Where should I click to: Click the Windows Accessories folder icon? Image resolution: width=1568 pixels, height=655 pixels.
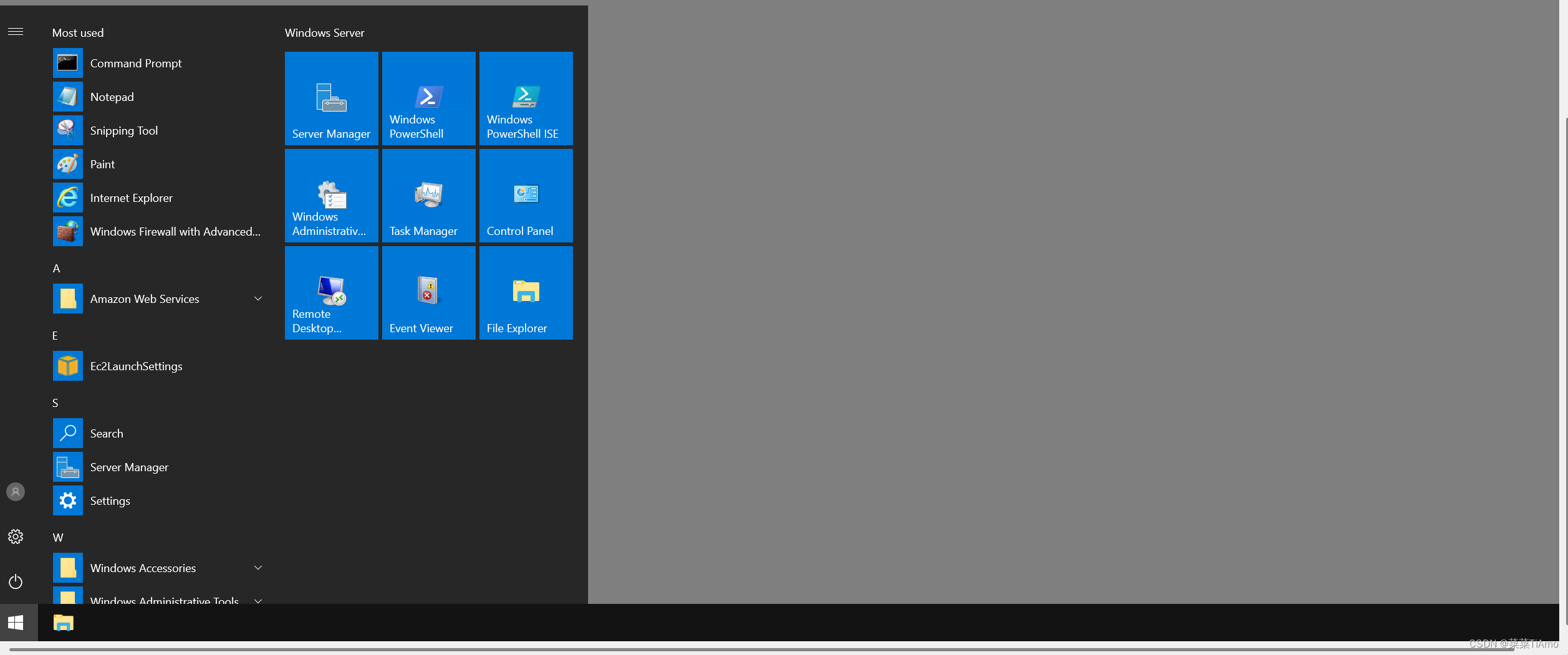pos(68,568)
